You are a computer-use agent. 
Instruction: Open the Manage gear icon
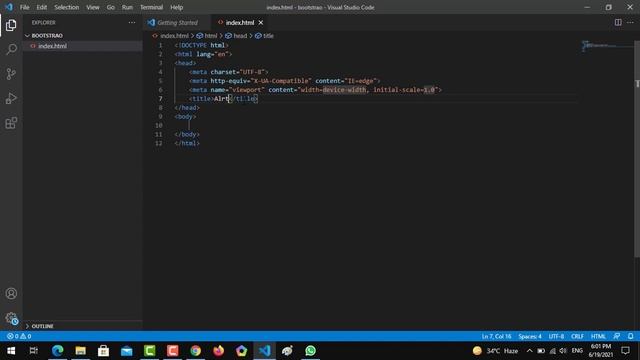point(11,318)
